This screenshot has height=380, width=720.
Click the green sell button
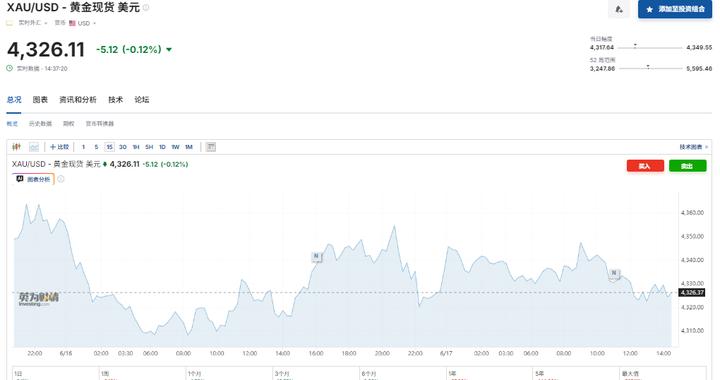point(687,166)
